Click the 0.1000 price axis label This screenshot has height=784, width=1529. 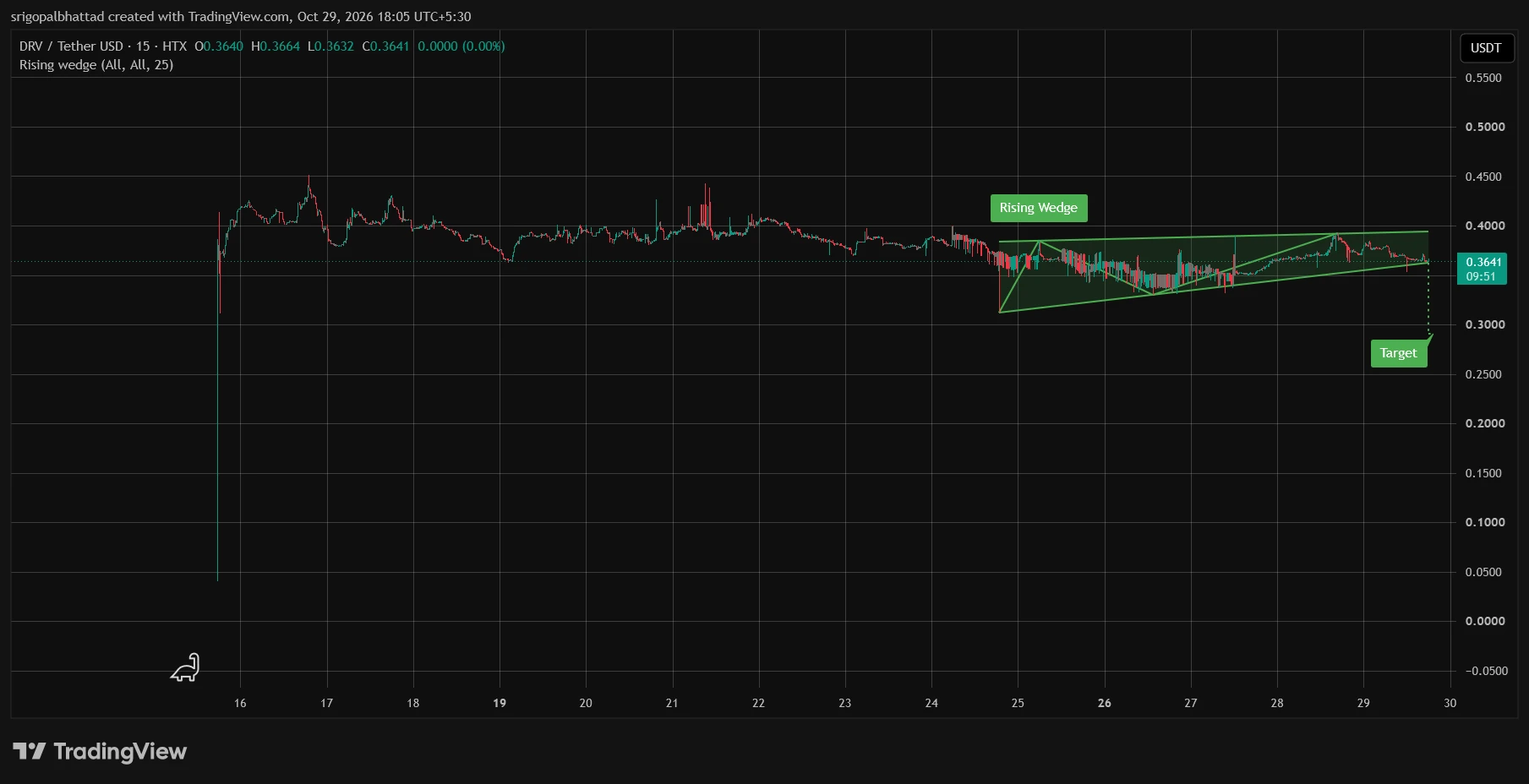point(1484,522)
